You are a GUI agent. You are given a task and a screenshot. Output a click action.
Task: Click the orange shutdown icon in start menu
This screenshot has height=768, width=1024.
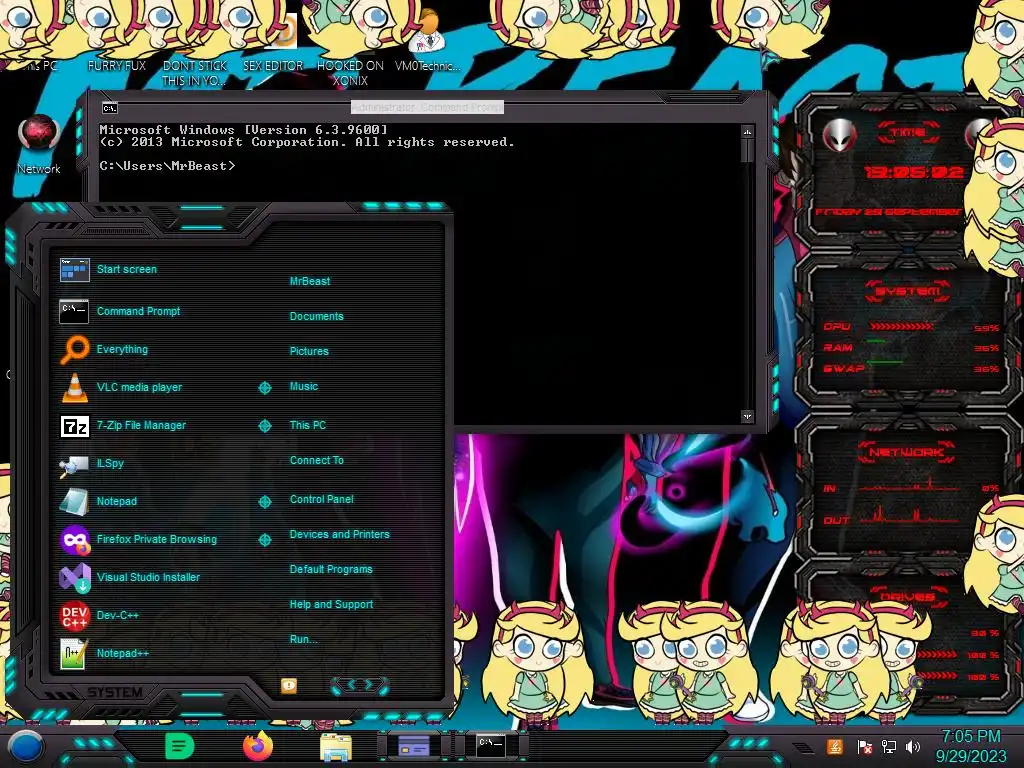tap(289, 685)
